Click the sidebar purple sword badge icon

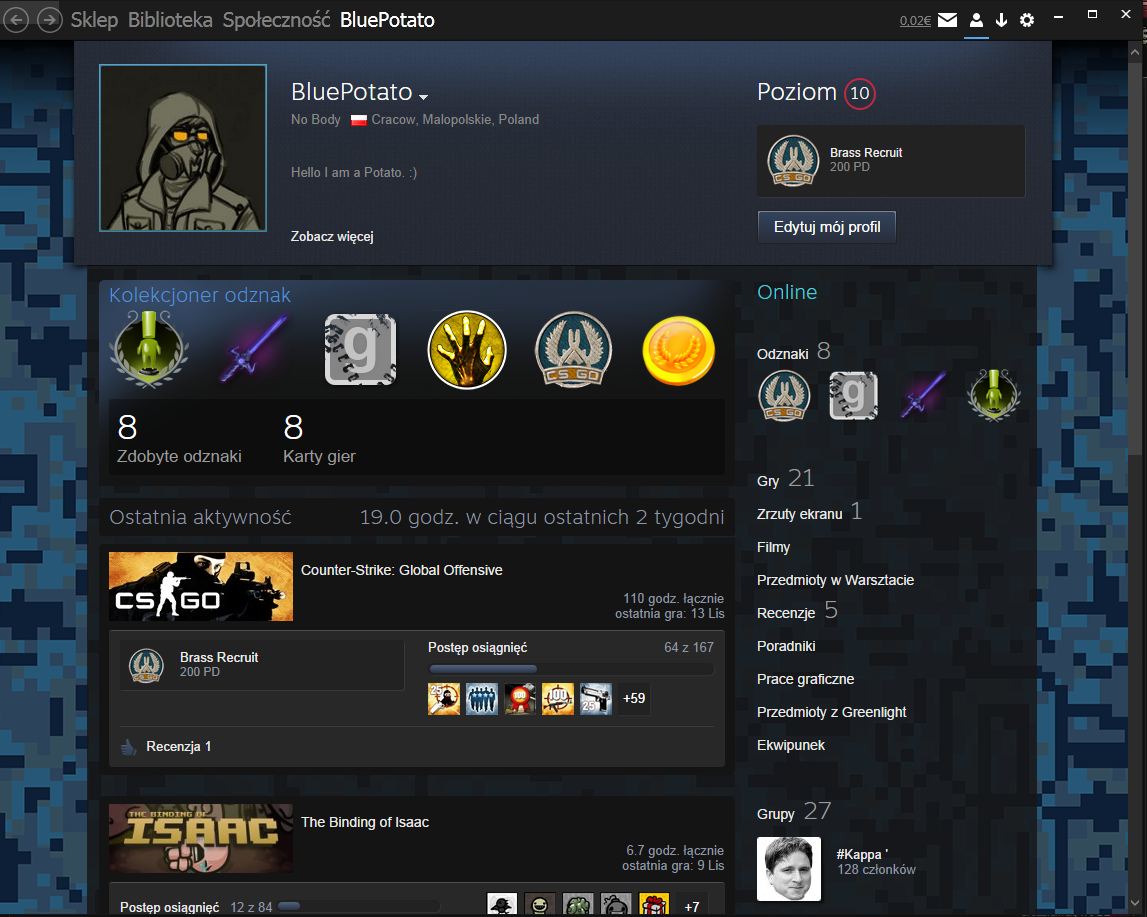[923, 396]
